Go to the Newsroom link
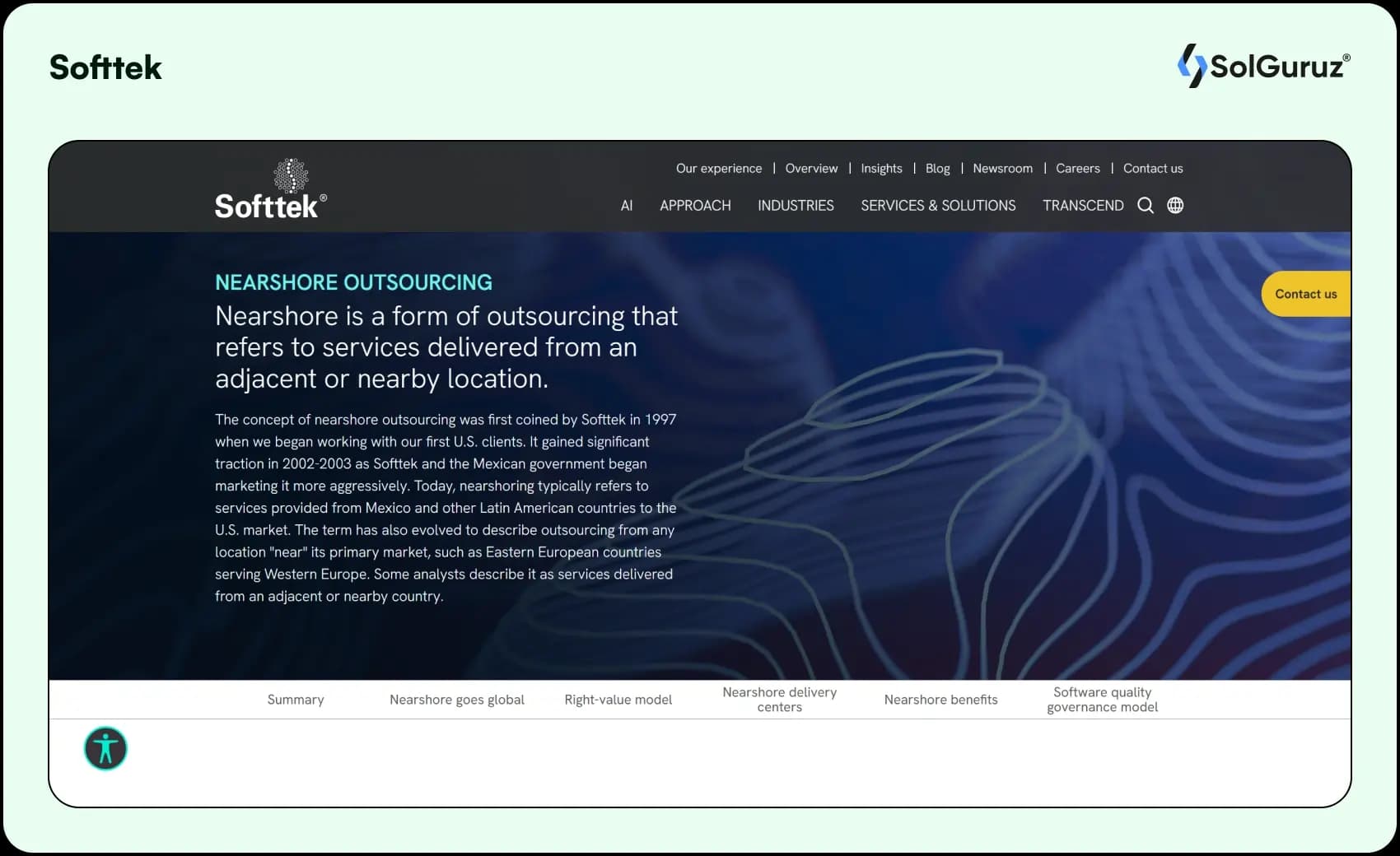1400x856 pixels. click(x=1002, y=168)
